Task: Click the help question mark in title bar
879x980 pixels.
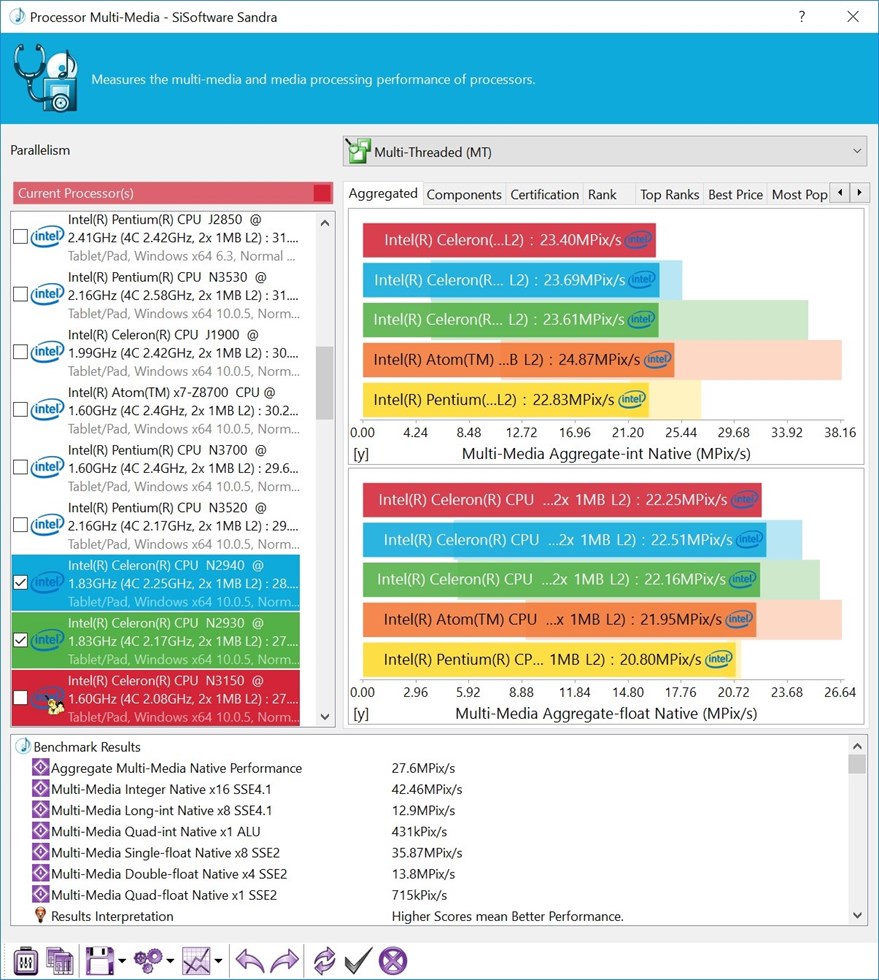Action: (x=801, y=17)
